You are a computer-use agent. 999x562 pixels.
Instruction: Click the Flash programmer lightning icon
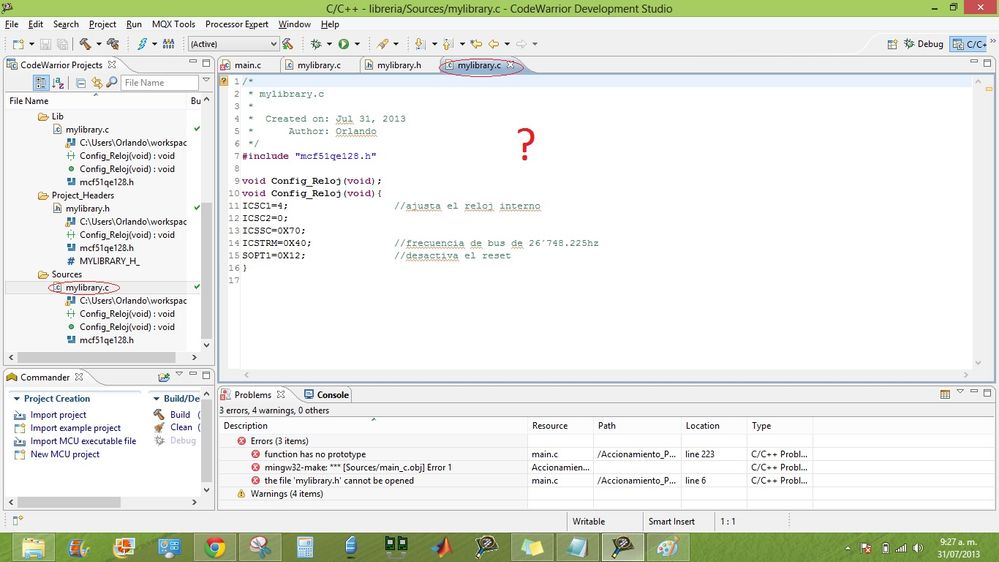click(141, 43)
